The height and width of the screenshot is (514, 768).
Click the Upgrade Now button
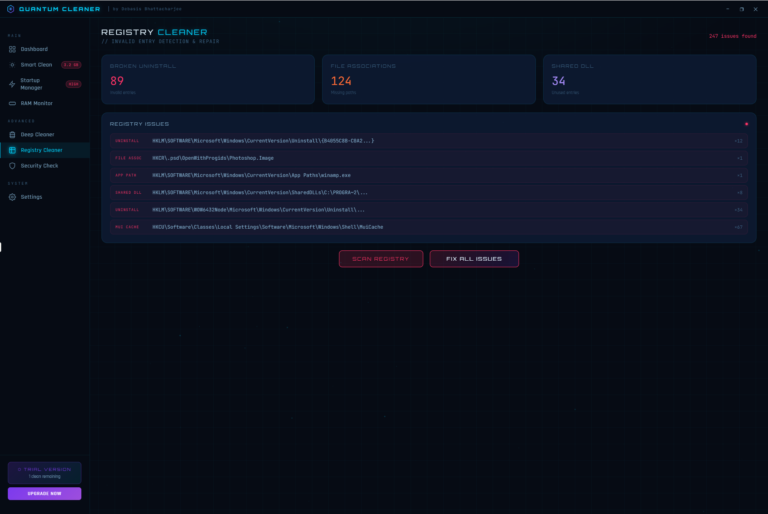45,493
